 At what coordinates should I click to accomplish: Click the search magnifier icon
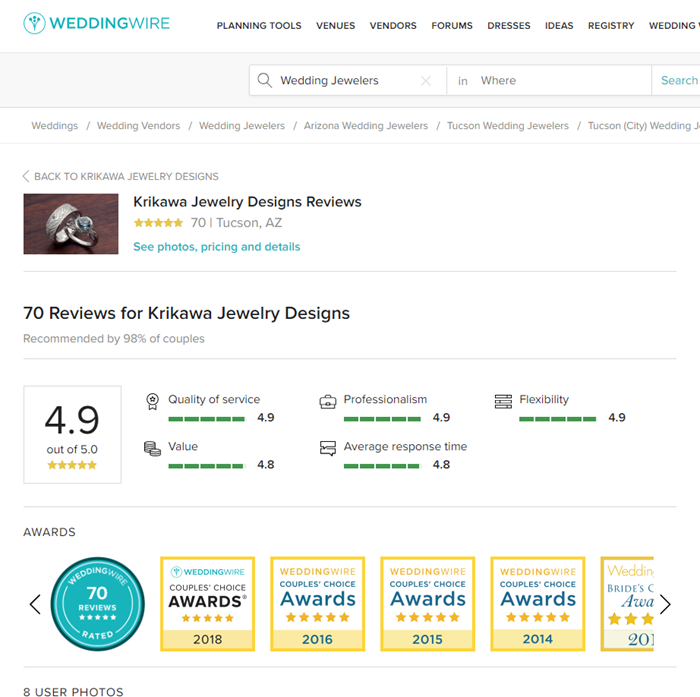(x=264, y=80)
